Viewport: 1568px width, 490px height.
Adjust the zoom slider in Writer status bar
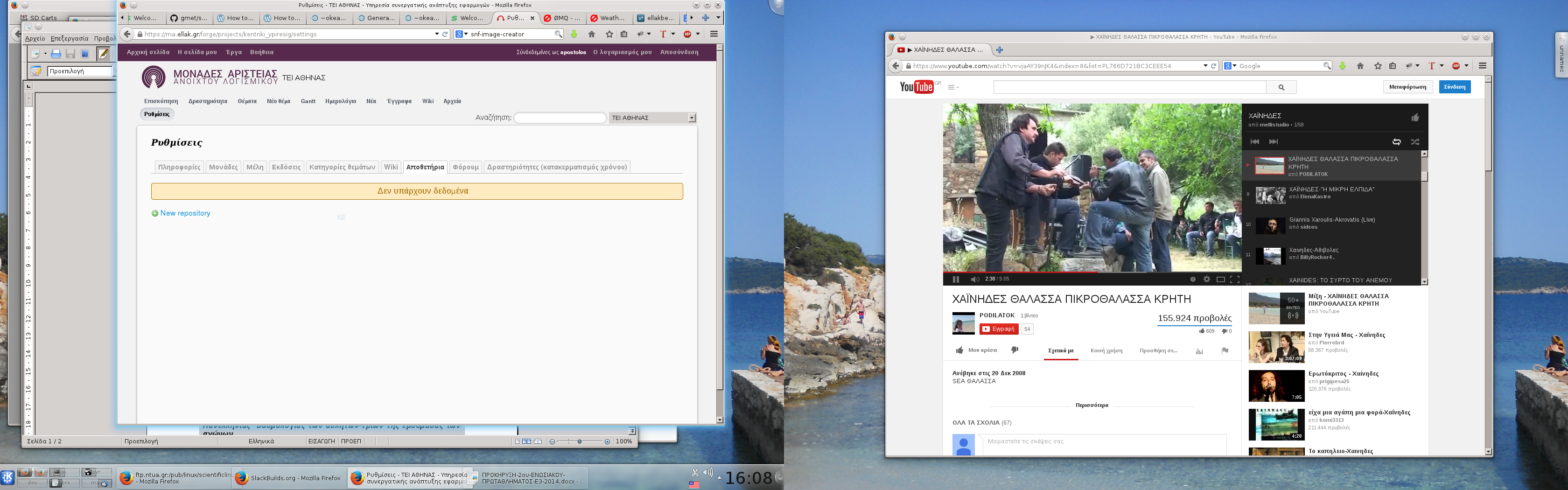coord(580,441)
